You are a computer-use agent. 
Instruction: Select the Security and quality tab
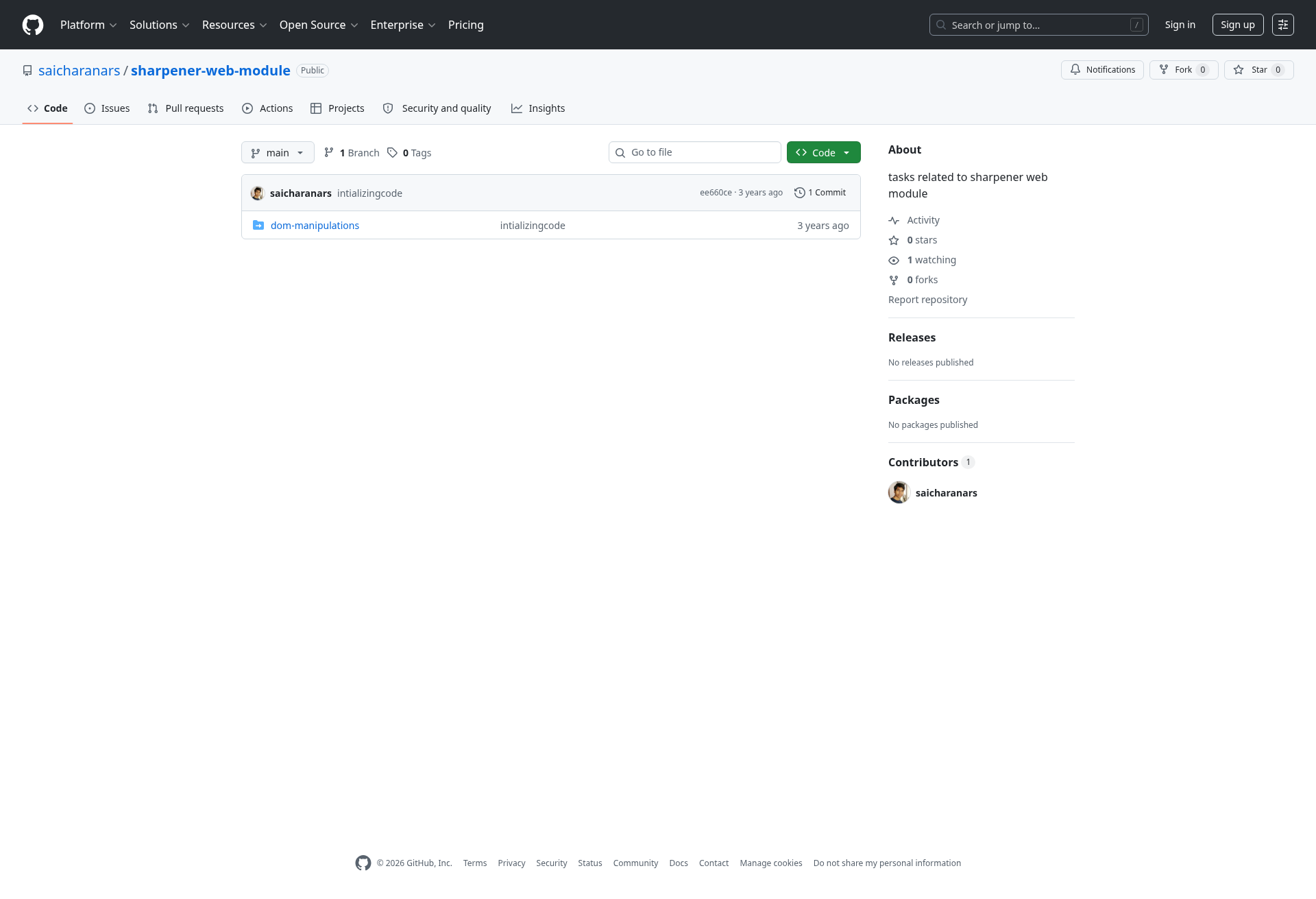point(437,108)
